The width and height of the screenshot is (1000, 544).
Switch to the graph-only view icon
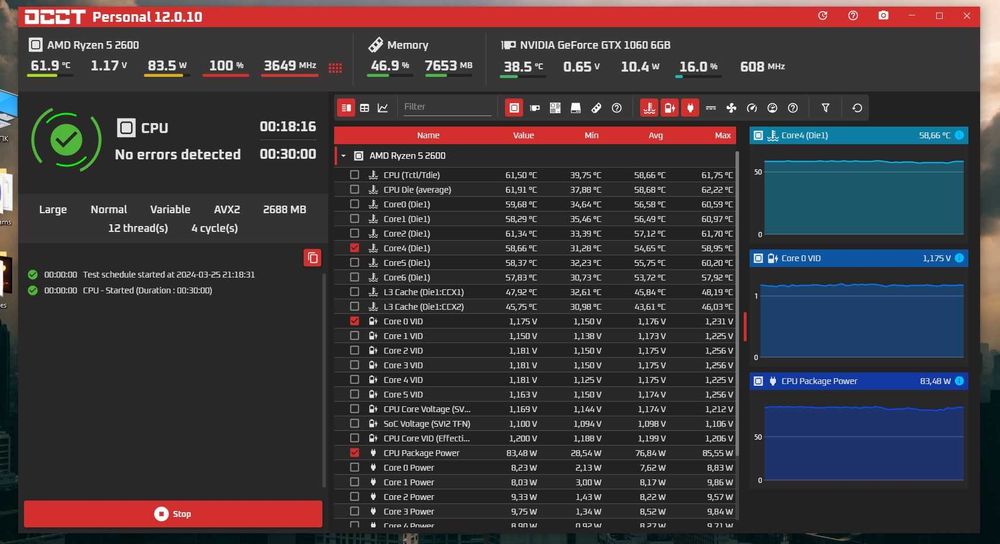[x=383, y=108]
